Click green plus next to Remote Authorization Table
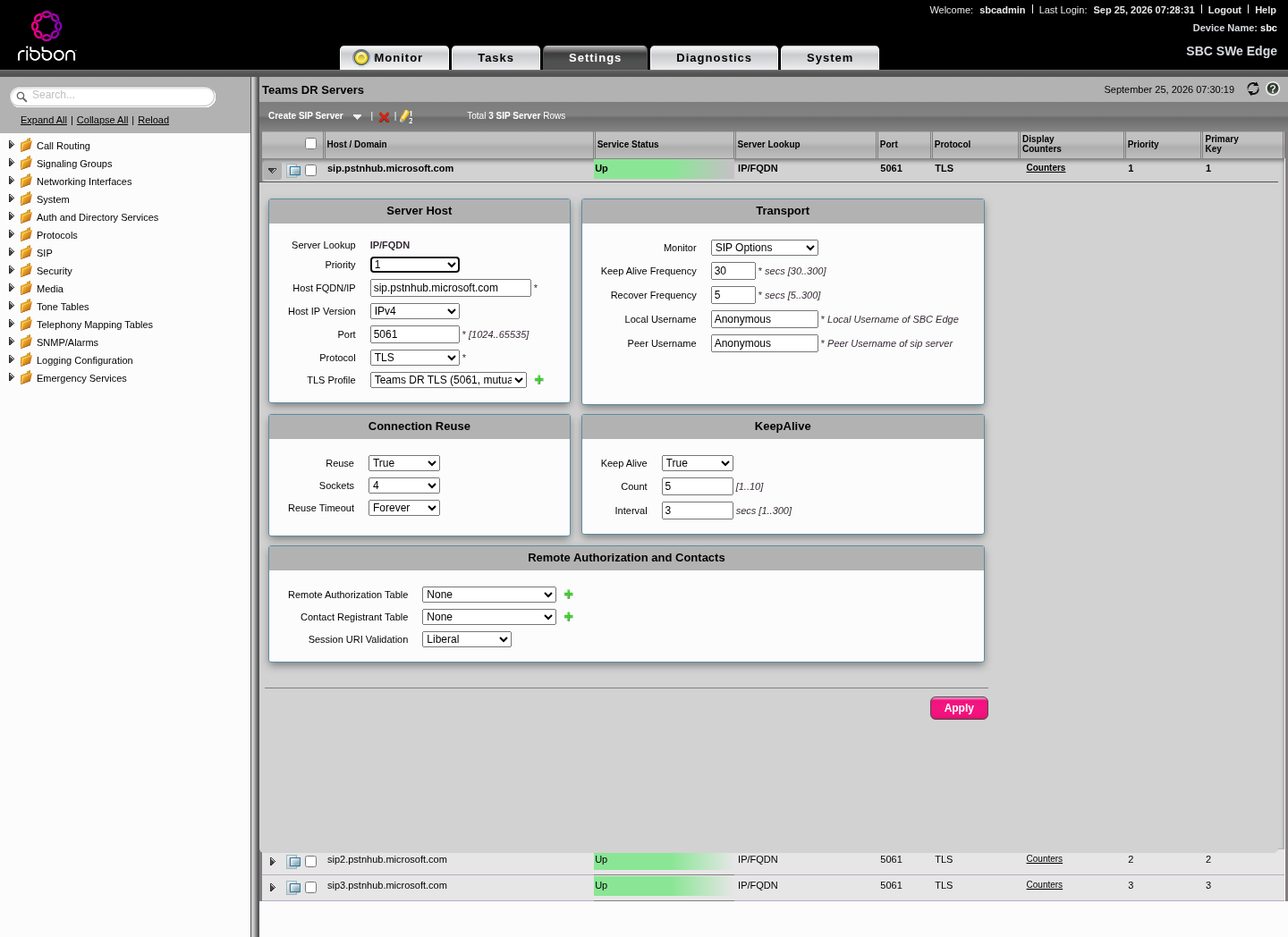Screen dimensions: 1288x937 (x=568, y=595)
